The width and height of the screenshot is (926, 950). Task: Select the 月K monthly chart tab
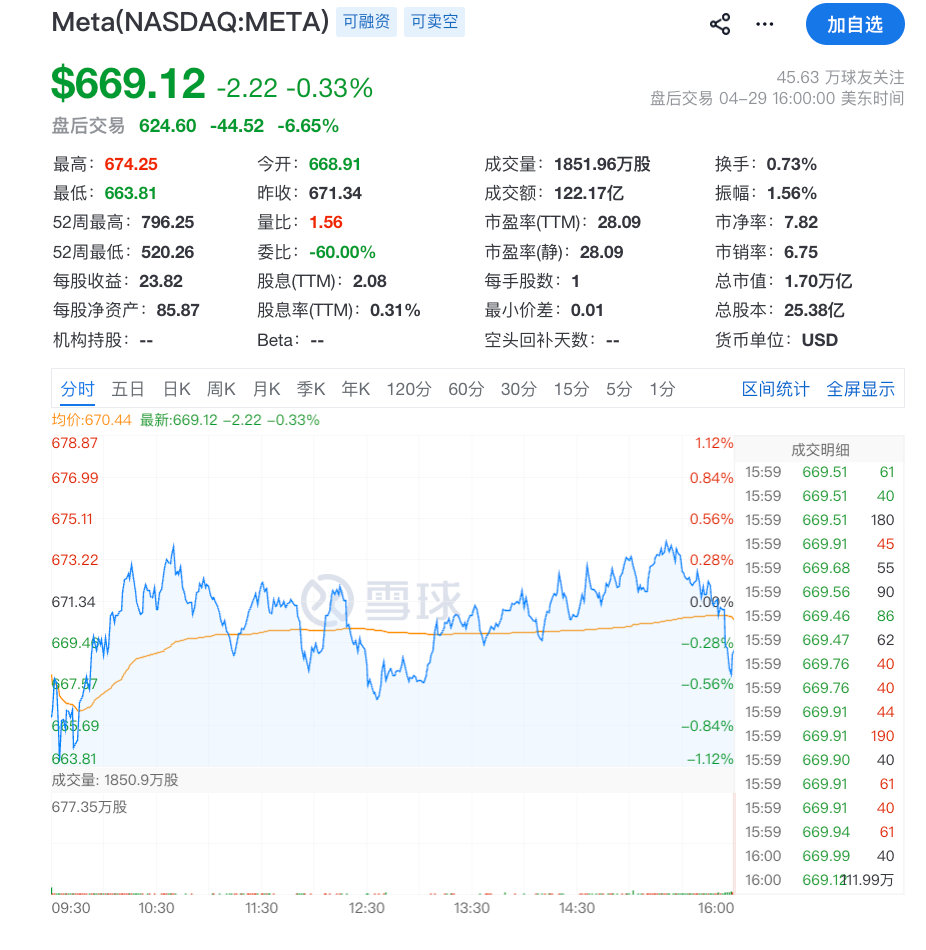tap(267, 389)
